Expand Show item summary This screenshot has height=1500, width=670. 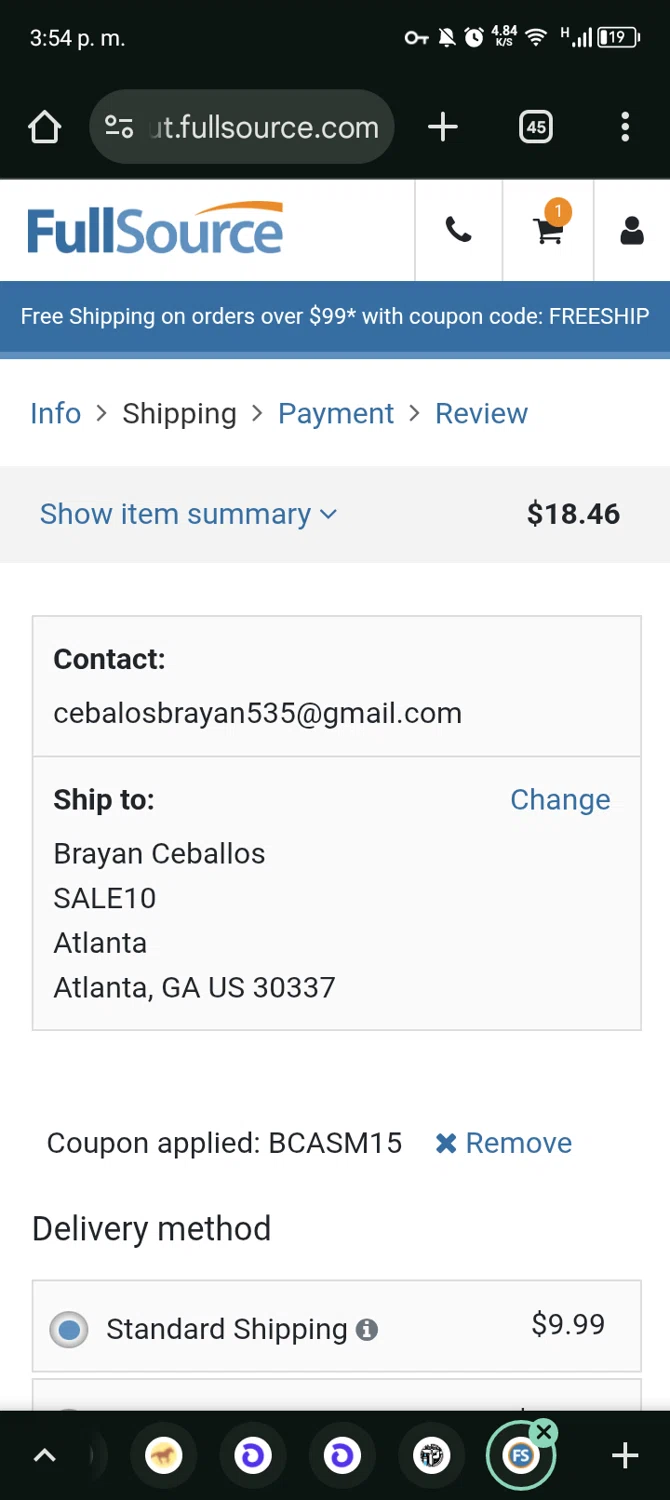188,514
